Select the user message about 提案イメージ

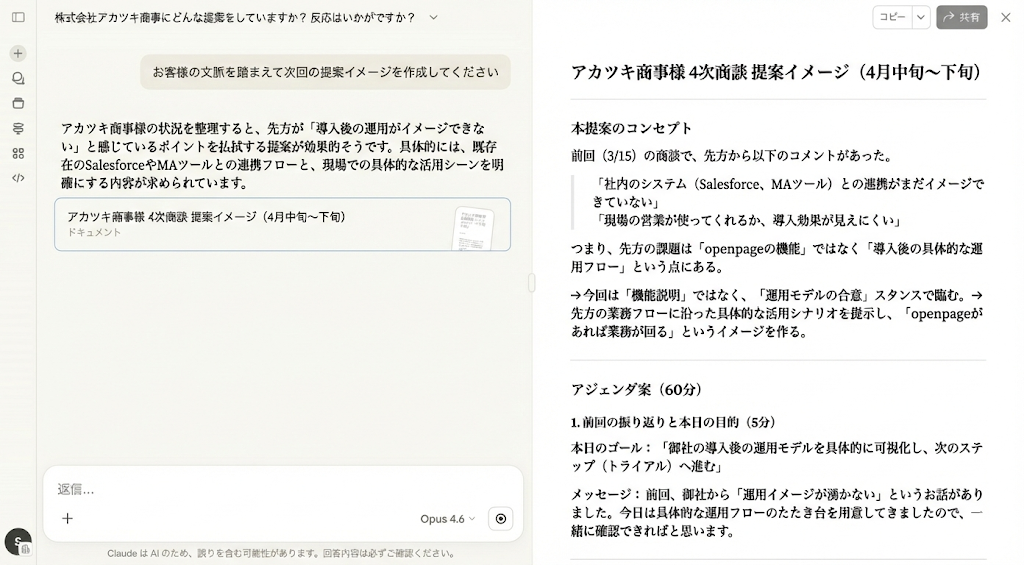[325, 72]
